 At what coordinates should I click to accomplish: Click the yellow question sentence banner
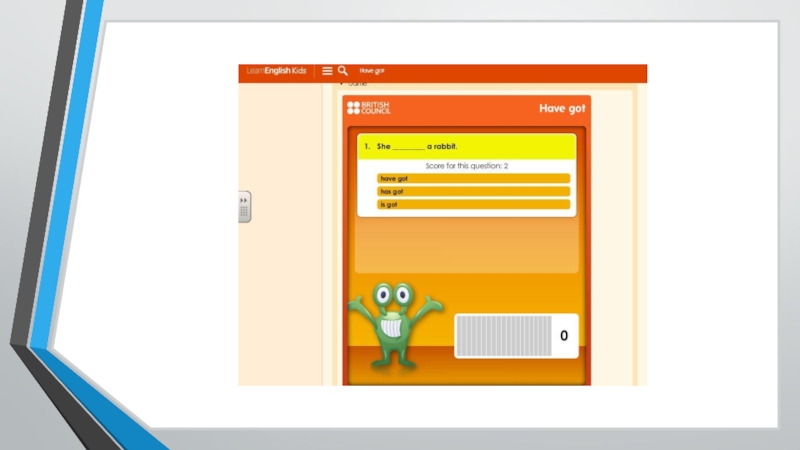pos(467,147)
